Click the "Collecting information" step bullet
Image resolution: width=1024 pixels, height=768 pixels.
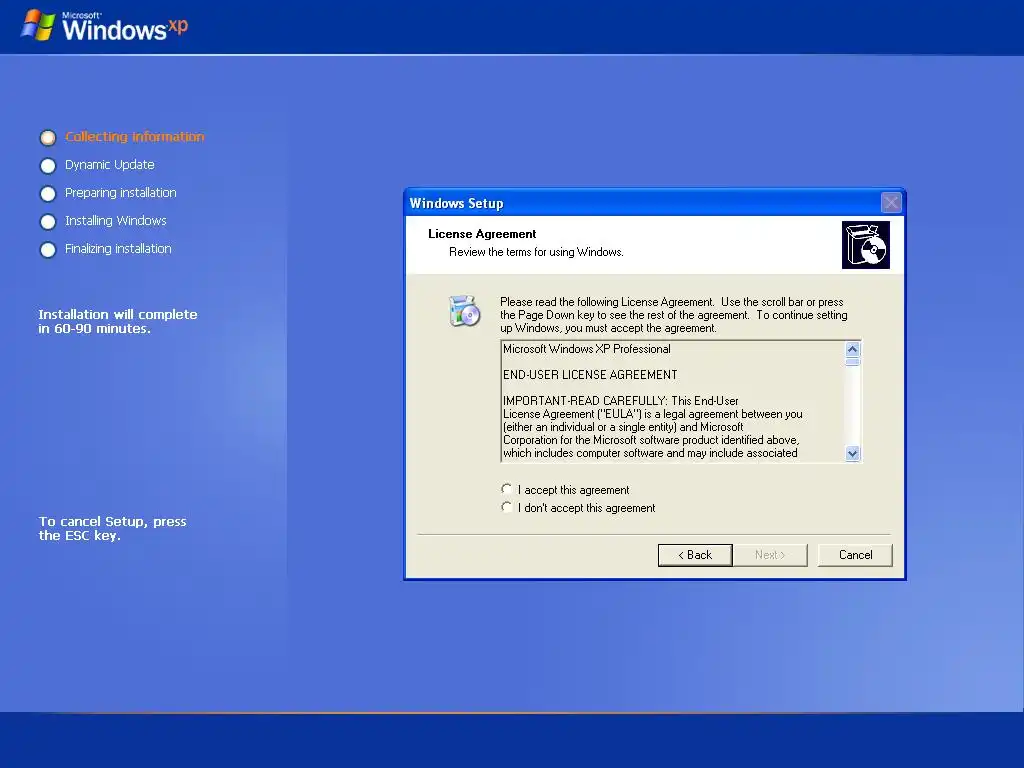(48, 138)
